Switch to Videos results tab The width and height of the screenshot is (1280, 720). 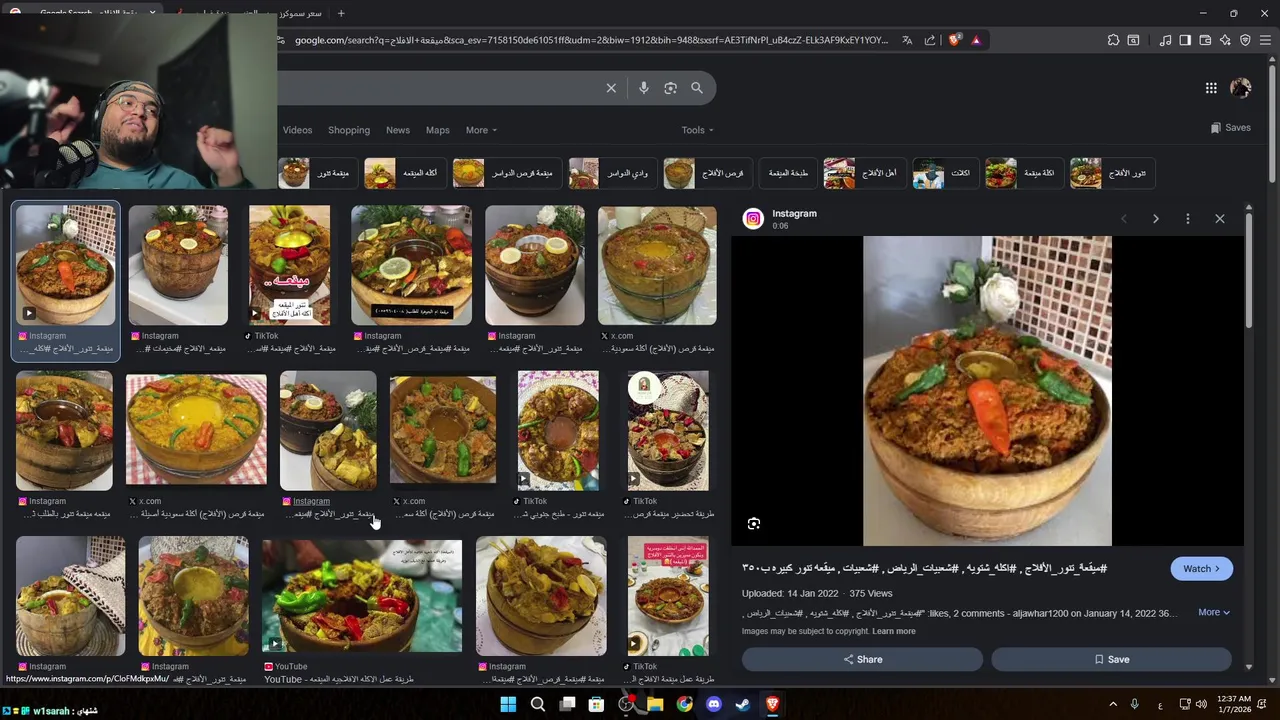click(x=297, y=130)
